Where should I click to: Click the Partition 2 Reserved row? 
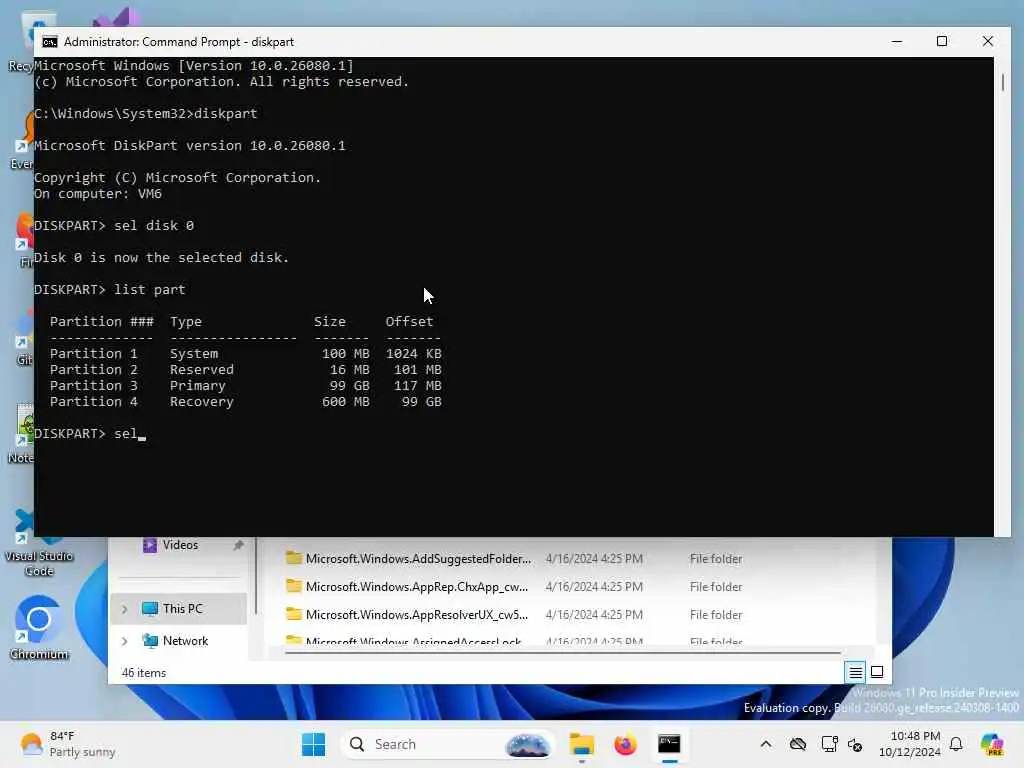[246, 370]
